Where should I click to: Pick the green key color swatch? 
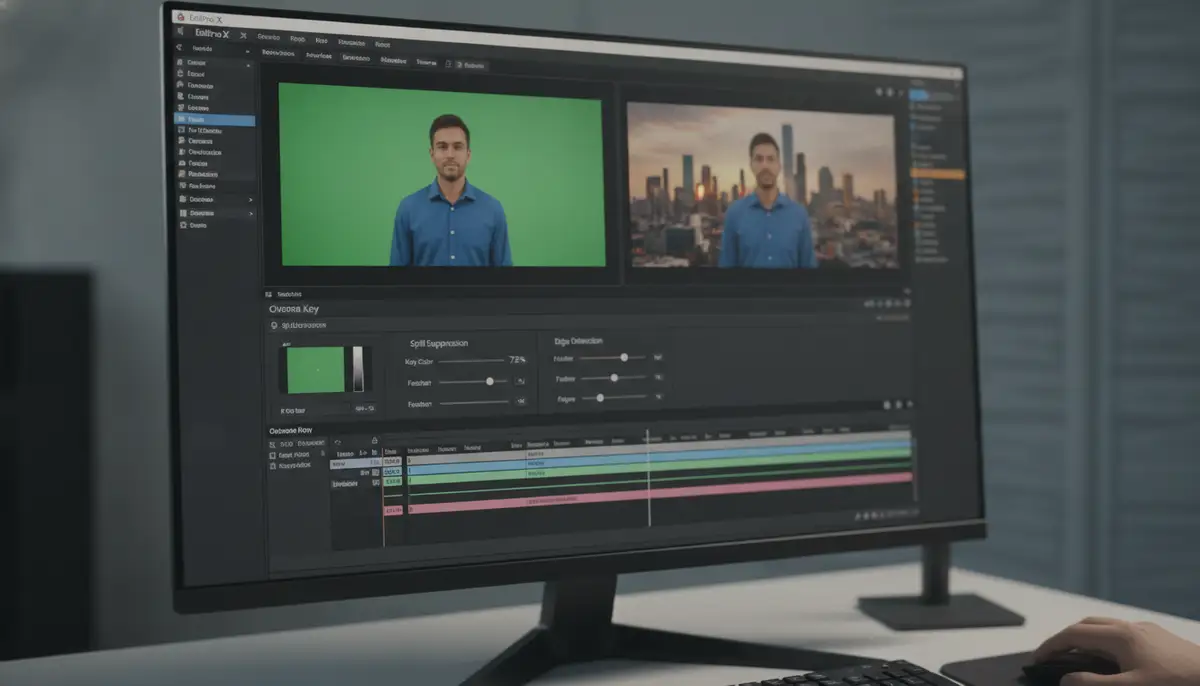coord(316,370)
